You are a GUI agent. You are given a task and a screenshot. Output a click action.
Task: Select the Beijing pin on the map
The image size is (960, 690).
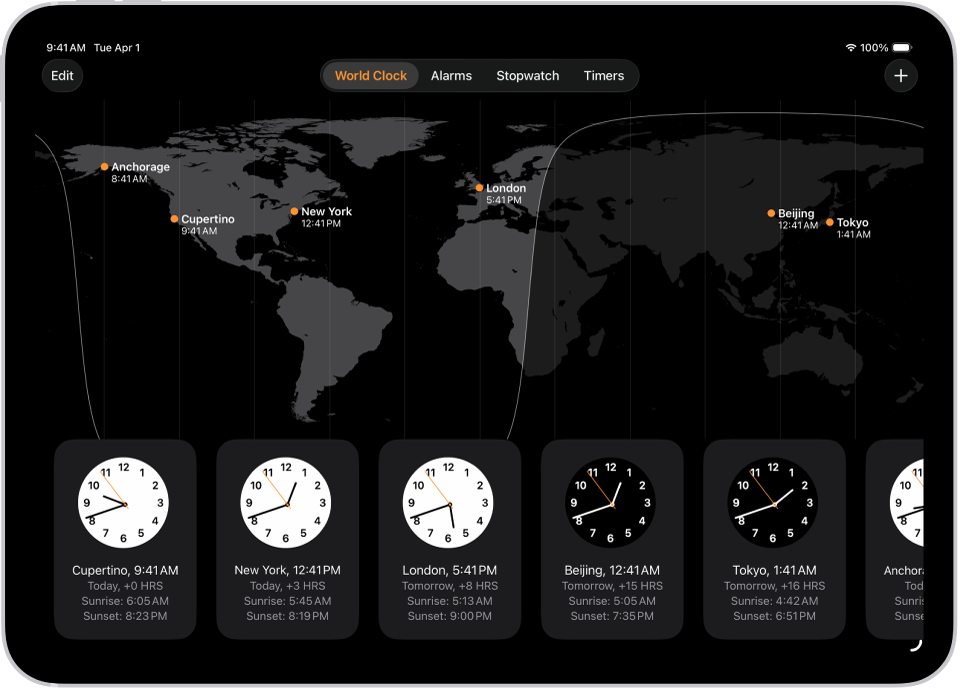coord(769,213)
